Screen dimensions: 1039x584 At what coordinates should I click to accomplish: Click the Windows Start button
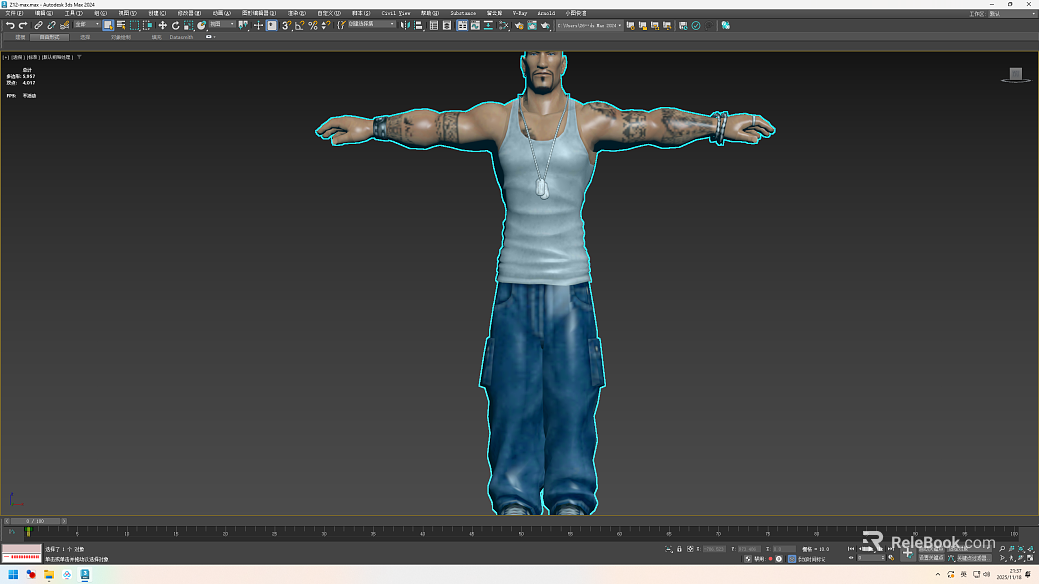(13, 575)
